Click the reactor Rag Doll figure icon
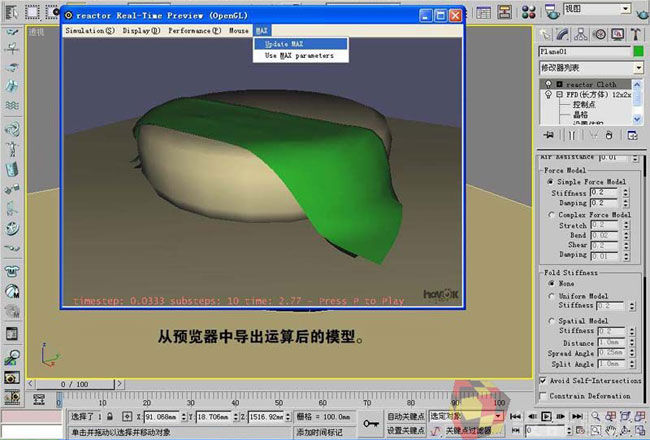 tap(12, 149)
